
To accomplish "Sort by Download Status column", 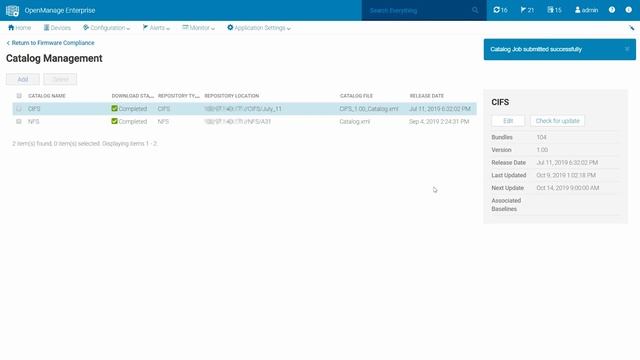I will 133,96.
